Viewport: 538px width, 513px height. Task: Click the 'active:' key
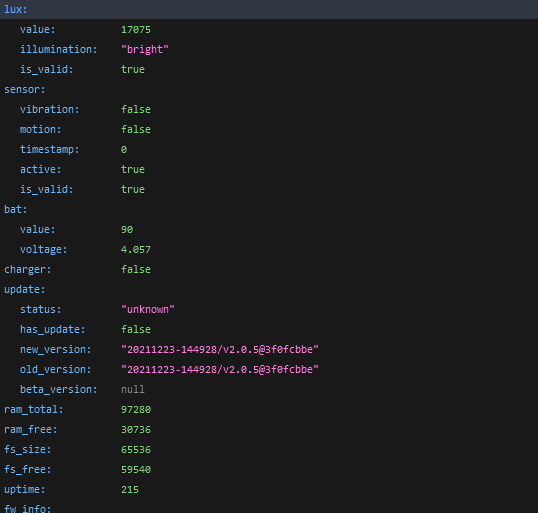point(40,170)
